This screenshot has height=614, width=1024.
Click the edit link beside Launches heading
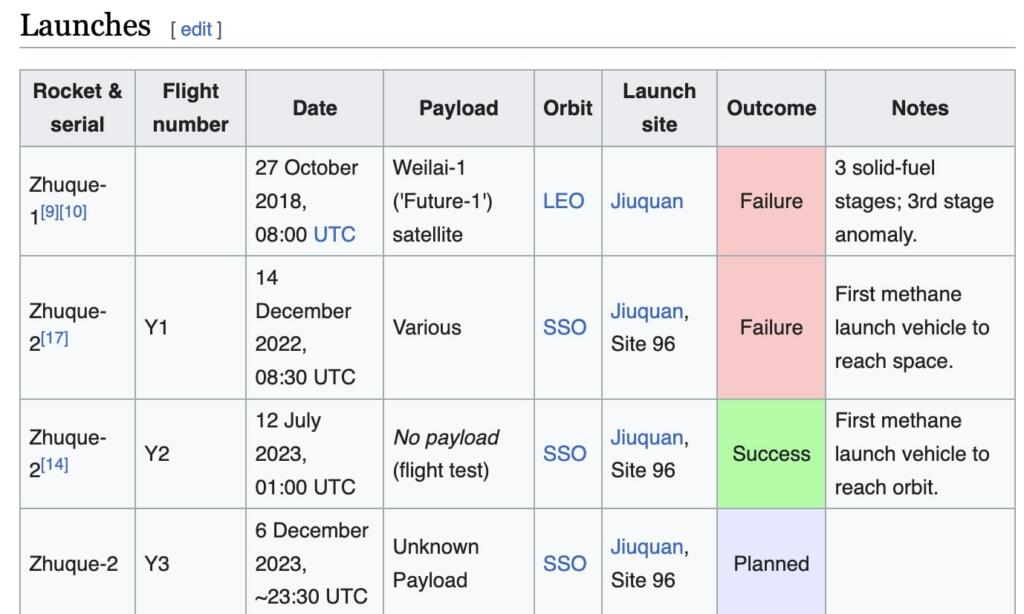tap(196, 29)
